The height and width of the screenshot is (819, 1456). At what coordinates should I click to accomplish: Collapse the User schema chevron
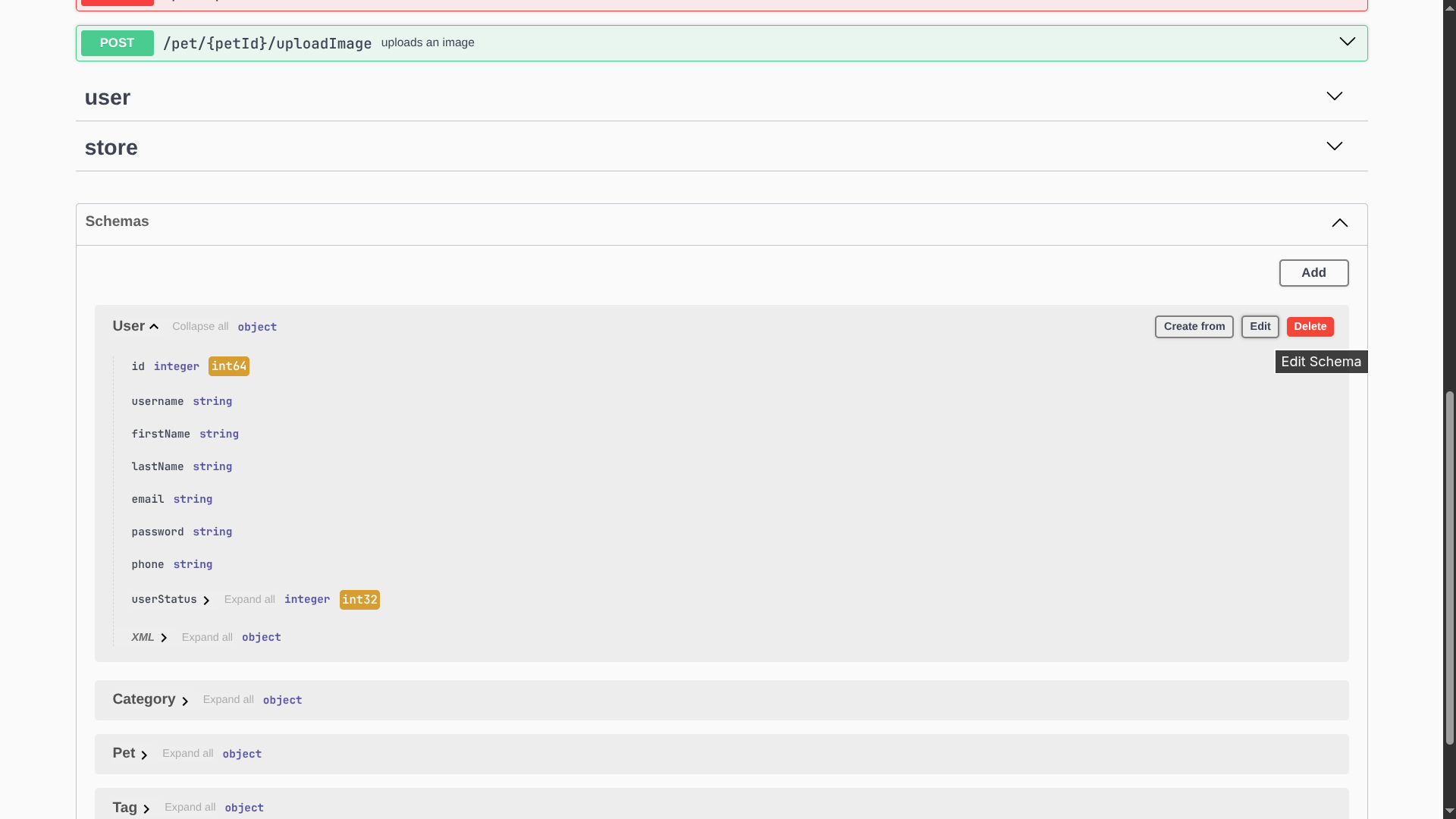point(154,327)
